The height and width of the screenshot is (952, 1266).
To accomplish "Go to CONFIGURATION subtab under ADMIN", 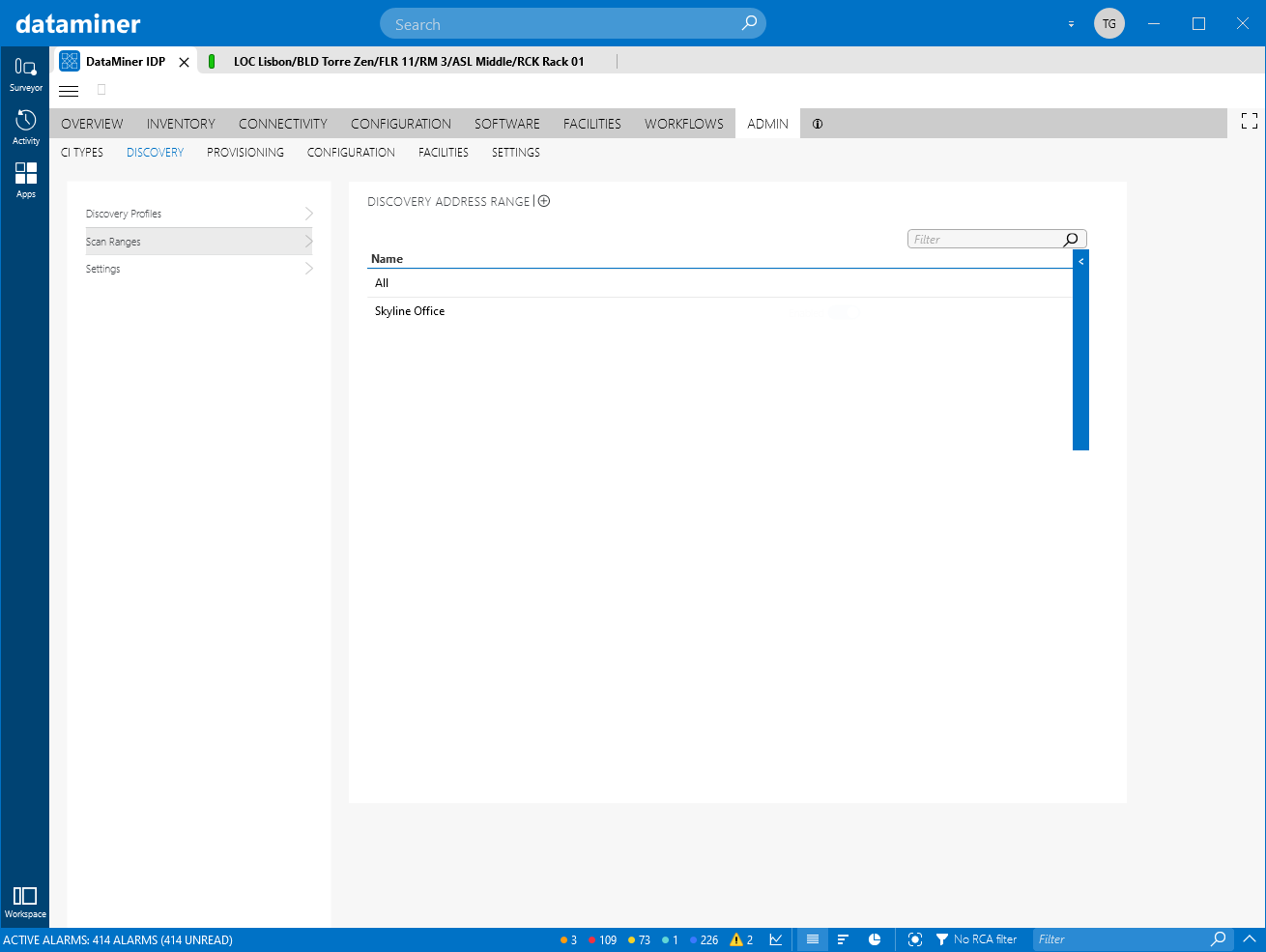I will [x=351, y=153].
